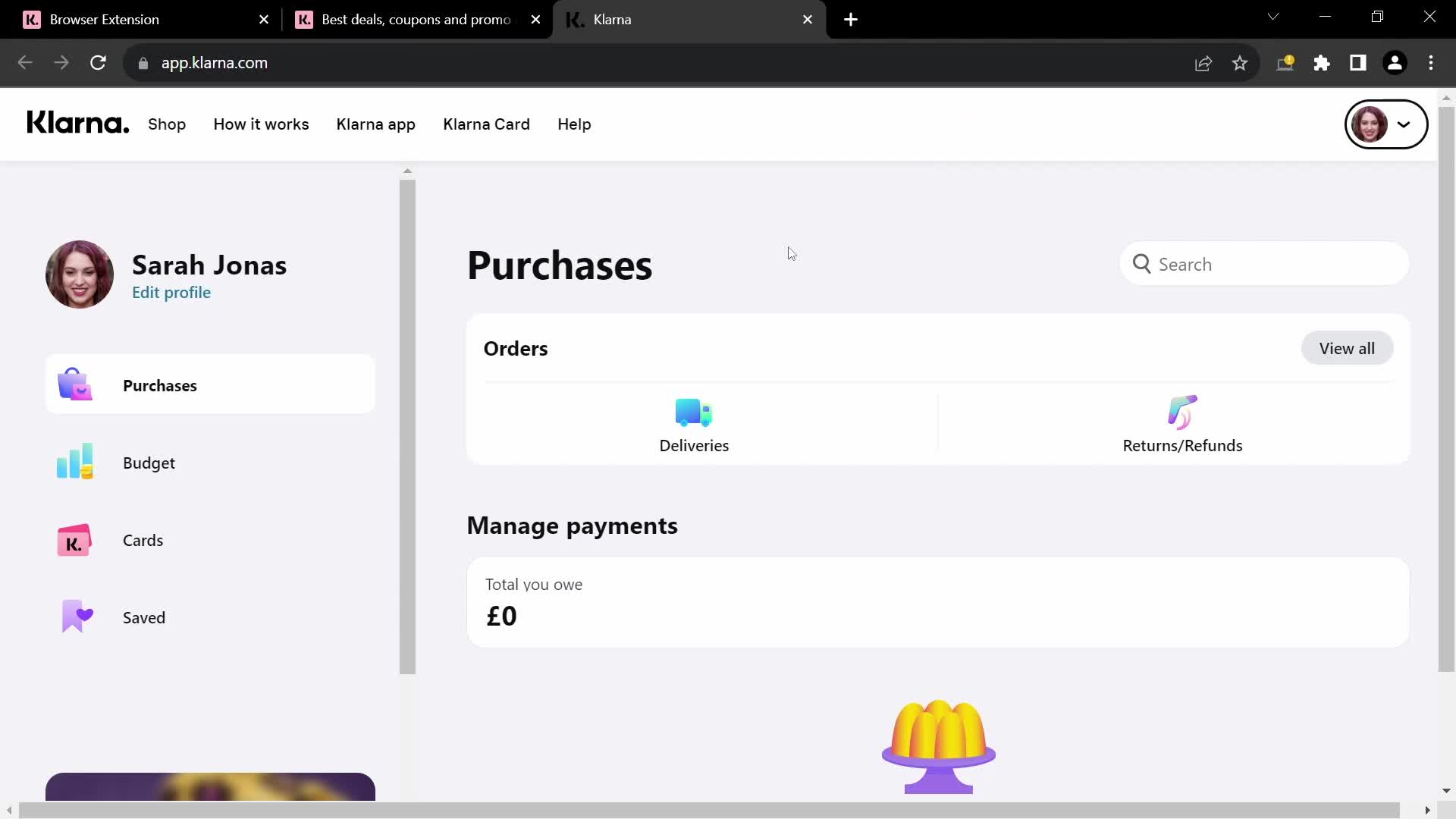Click the horizontal scrollbar at bottom
The image size is (1456, 819).
coord(709,810)
